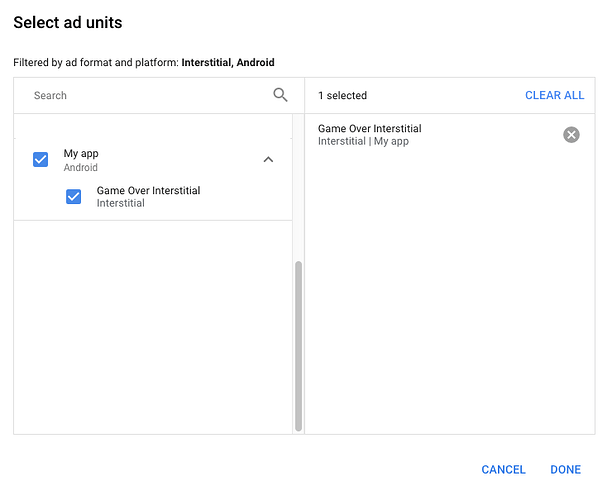The height and width of the screenshot is (500, 611).
Task: Click the Android platform subtitle under My app
Action: pos(81,168)
